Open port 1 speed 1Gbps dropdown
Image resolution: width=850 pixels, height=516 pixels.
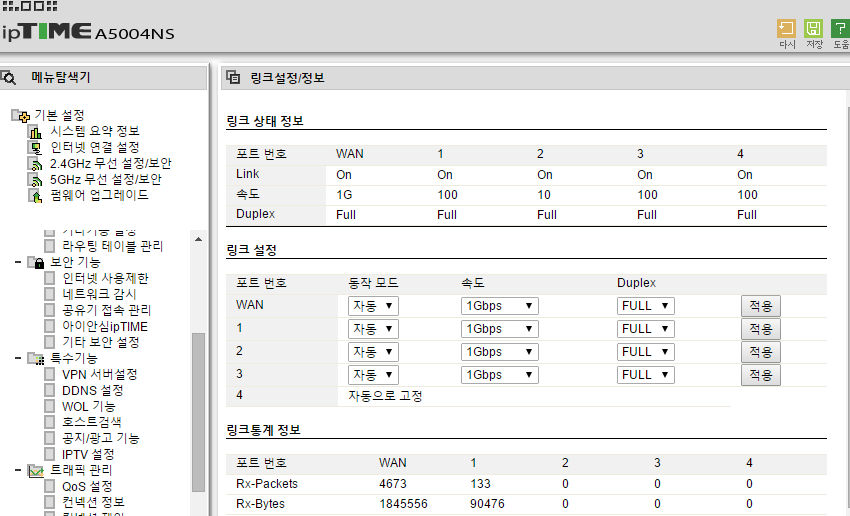click(x=500, y=329)
